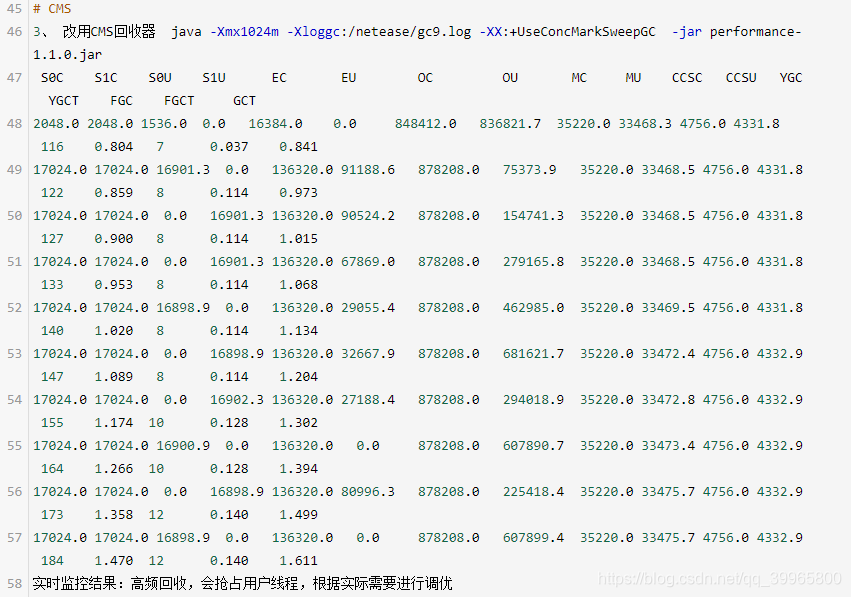Click the EC column header

[279, 78]
